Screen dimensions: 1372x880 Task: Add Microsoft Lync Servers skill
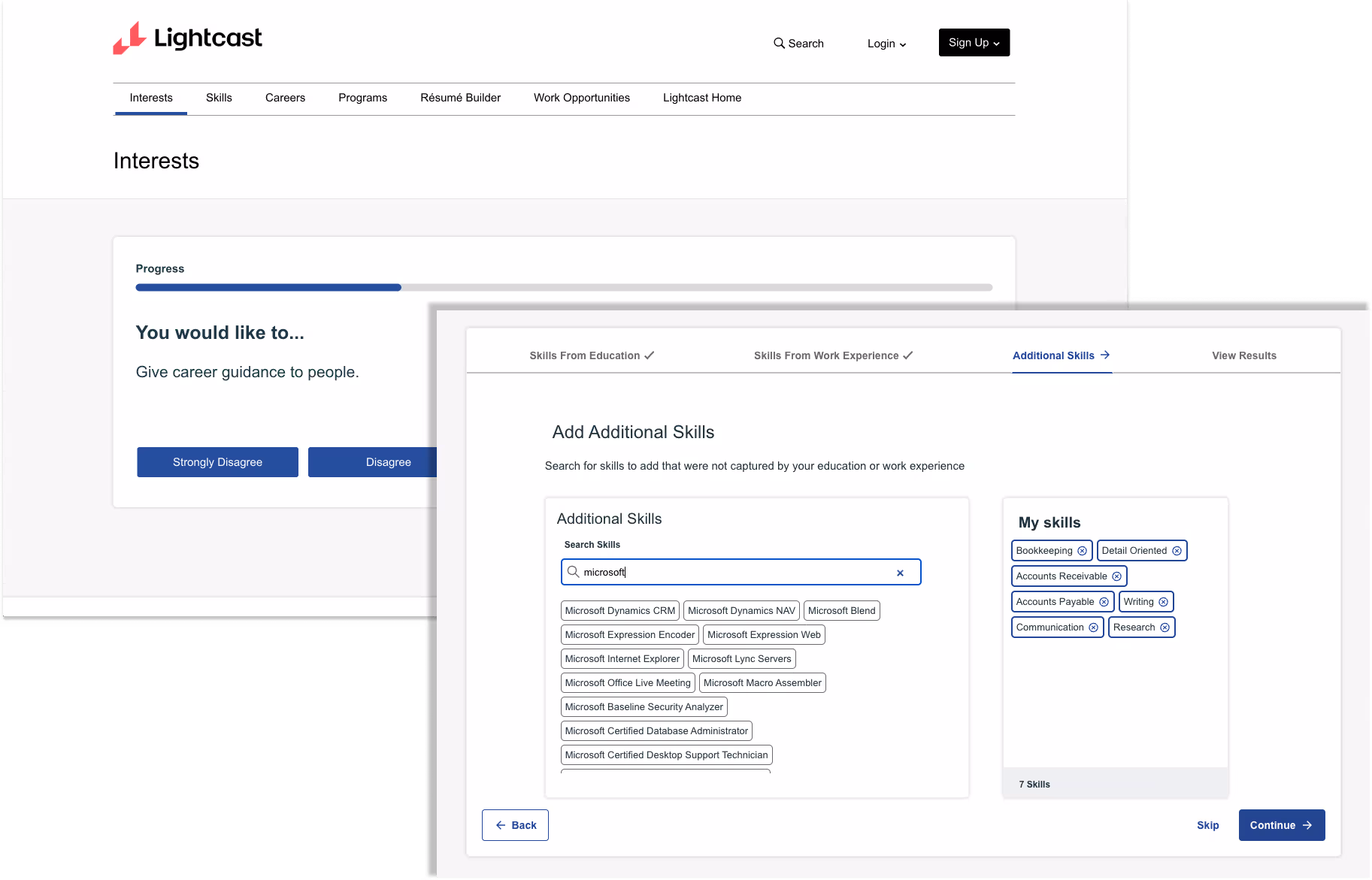coord(742,659)
